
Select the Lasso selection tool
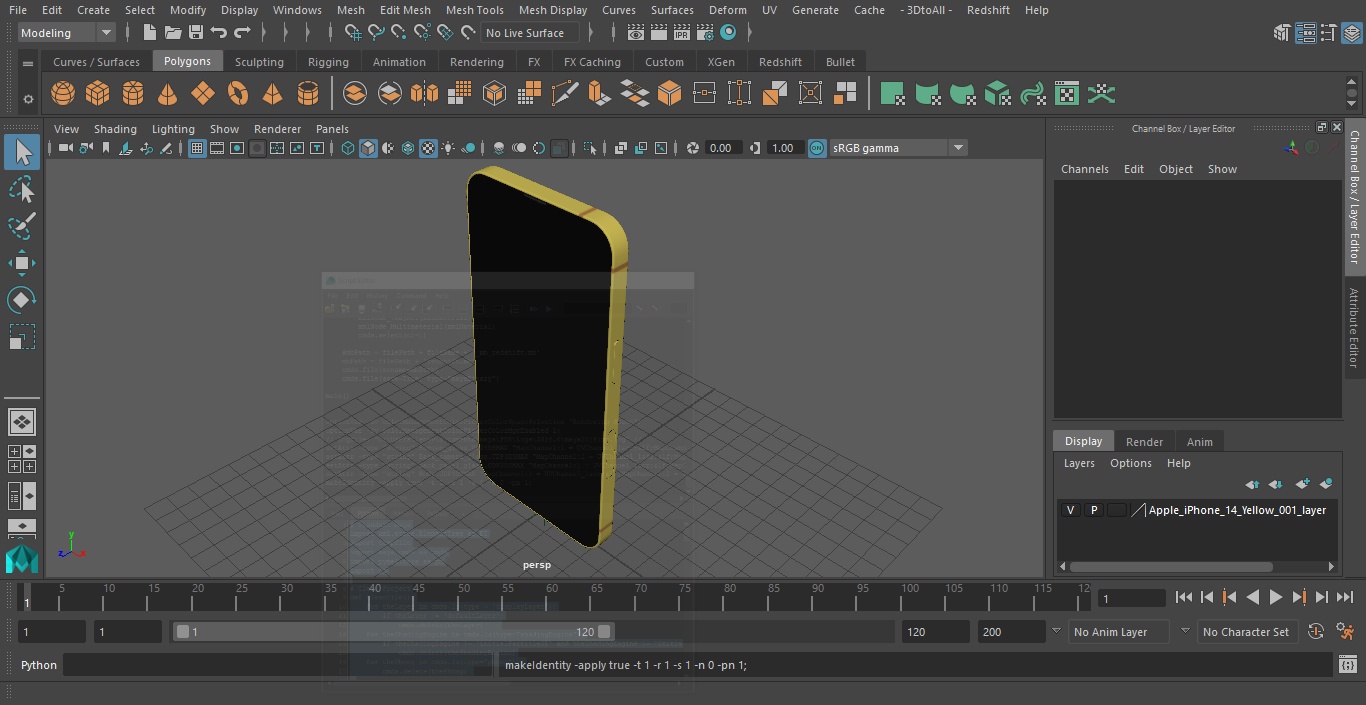click(22, 189)
